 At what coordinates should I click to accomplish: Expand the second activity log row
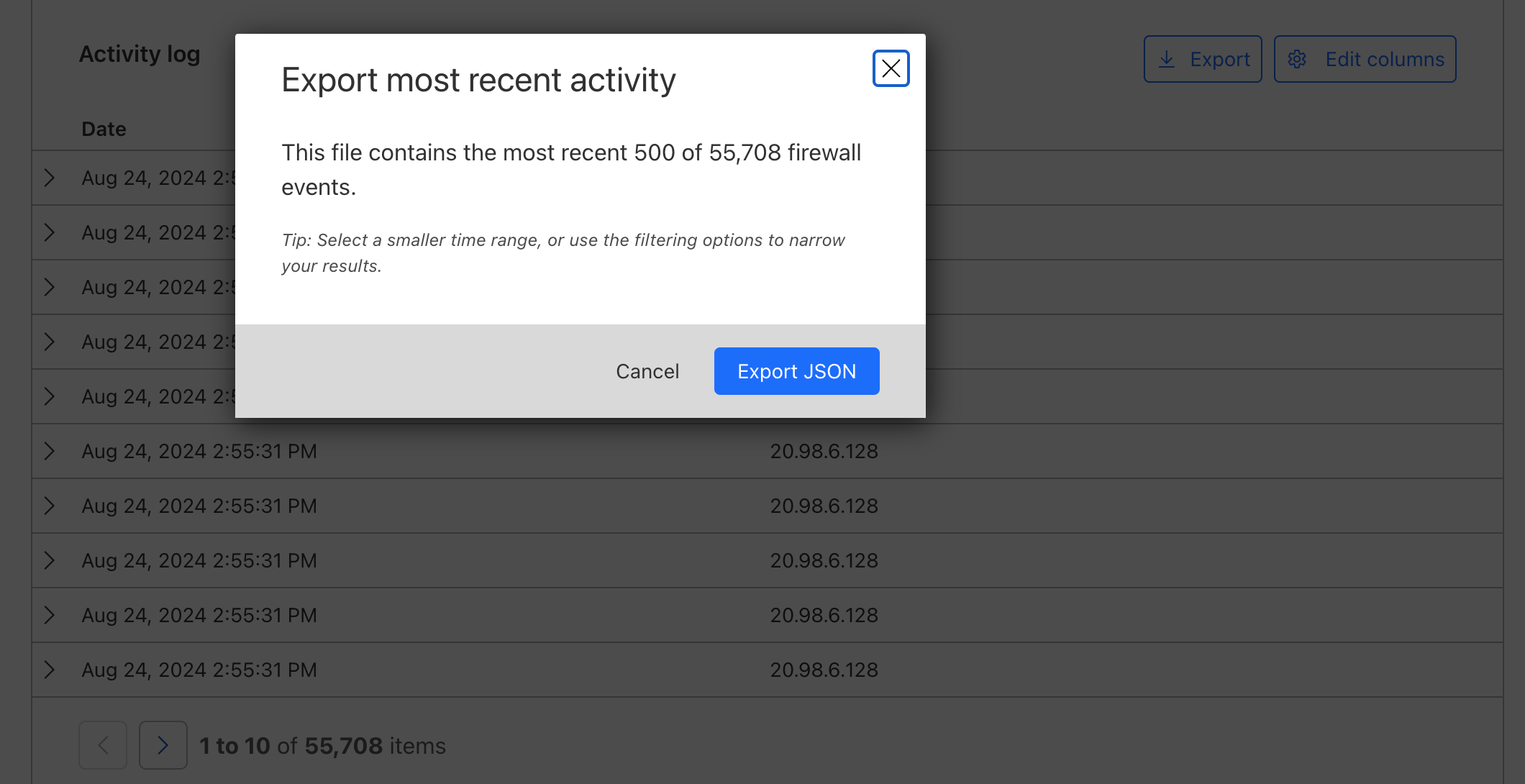tap(49, 232)
